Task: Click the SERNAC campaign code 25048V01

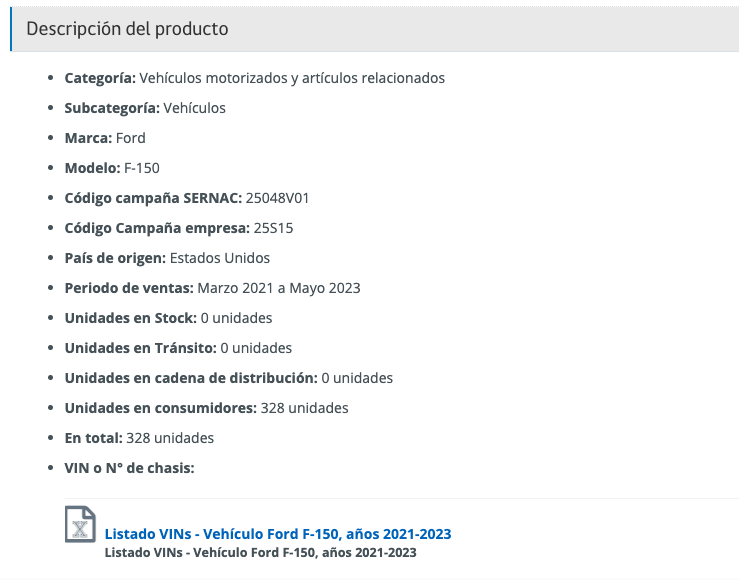Action: point(277,198)
